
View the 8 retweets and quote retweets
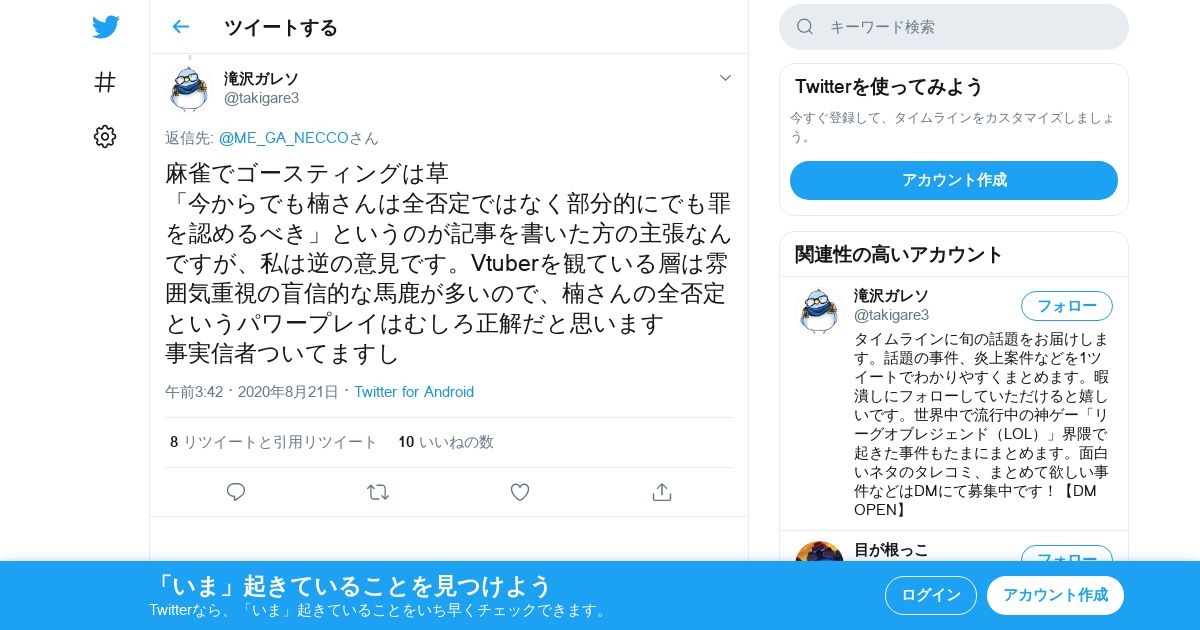[x=274, y=442]
